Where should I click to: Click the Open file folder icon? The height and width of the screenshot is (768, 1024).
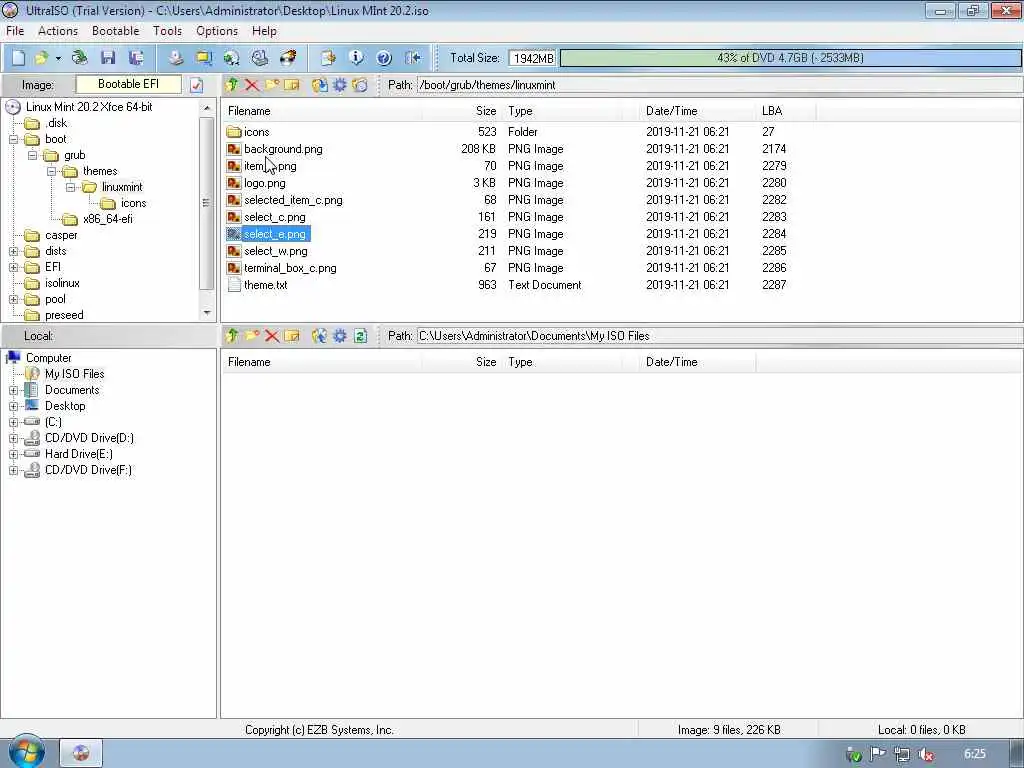pos(41,58)
